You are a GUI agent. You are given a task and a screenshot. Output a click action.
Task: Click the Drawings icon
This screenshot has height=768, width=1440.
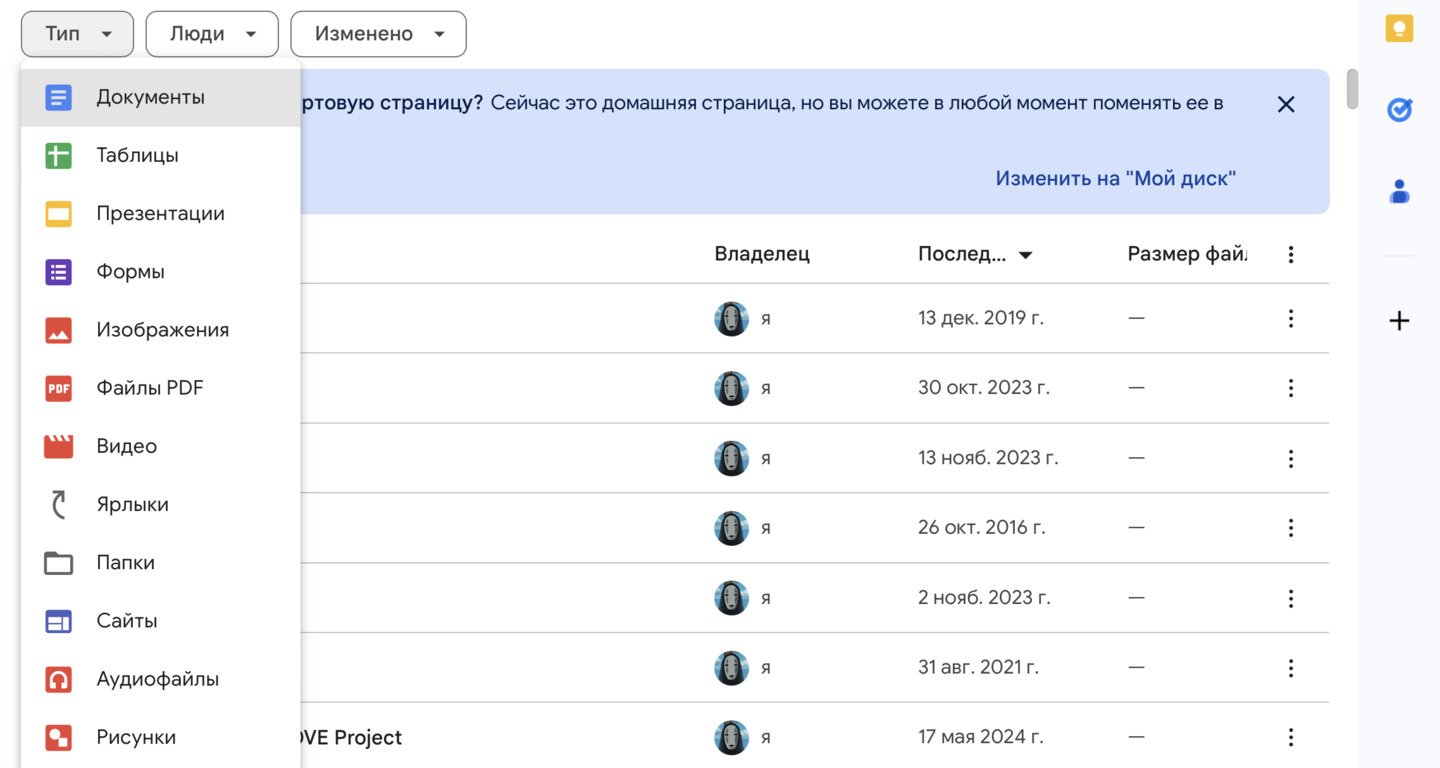[59, 737]
